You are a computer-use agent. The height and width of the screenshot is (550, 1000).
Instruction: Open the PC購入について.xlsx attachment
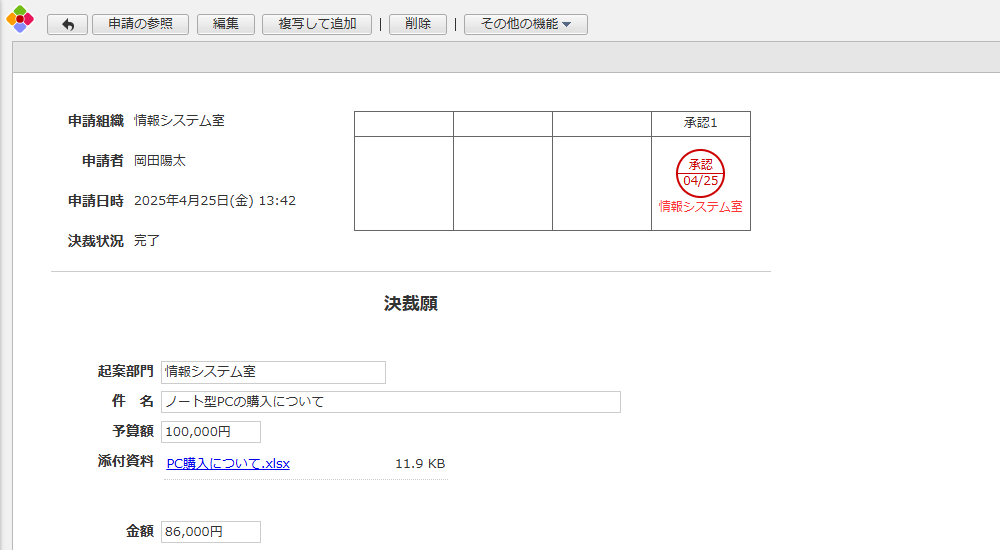pos(228,464)
